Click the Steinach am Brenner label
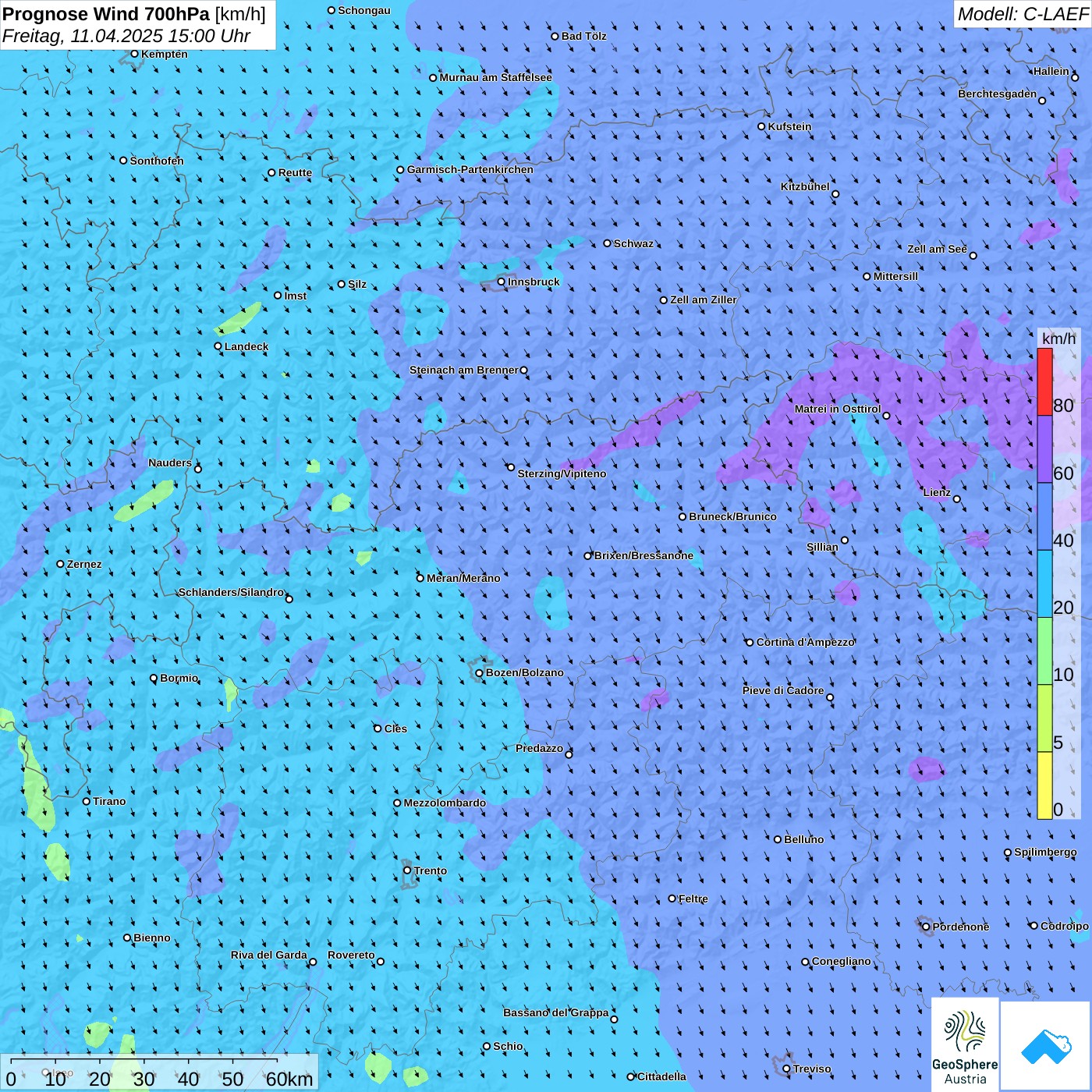 pos(463,370)
